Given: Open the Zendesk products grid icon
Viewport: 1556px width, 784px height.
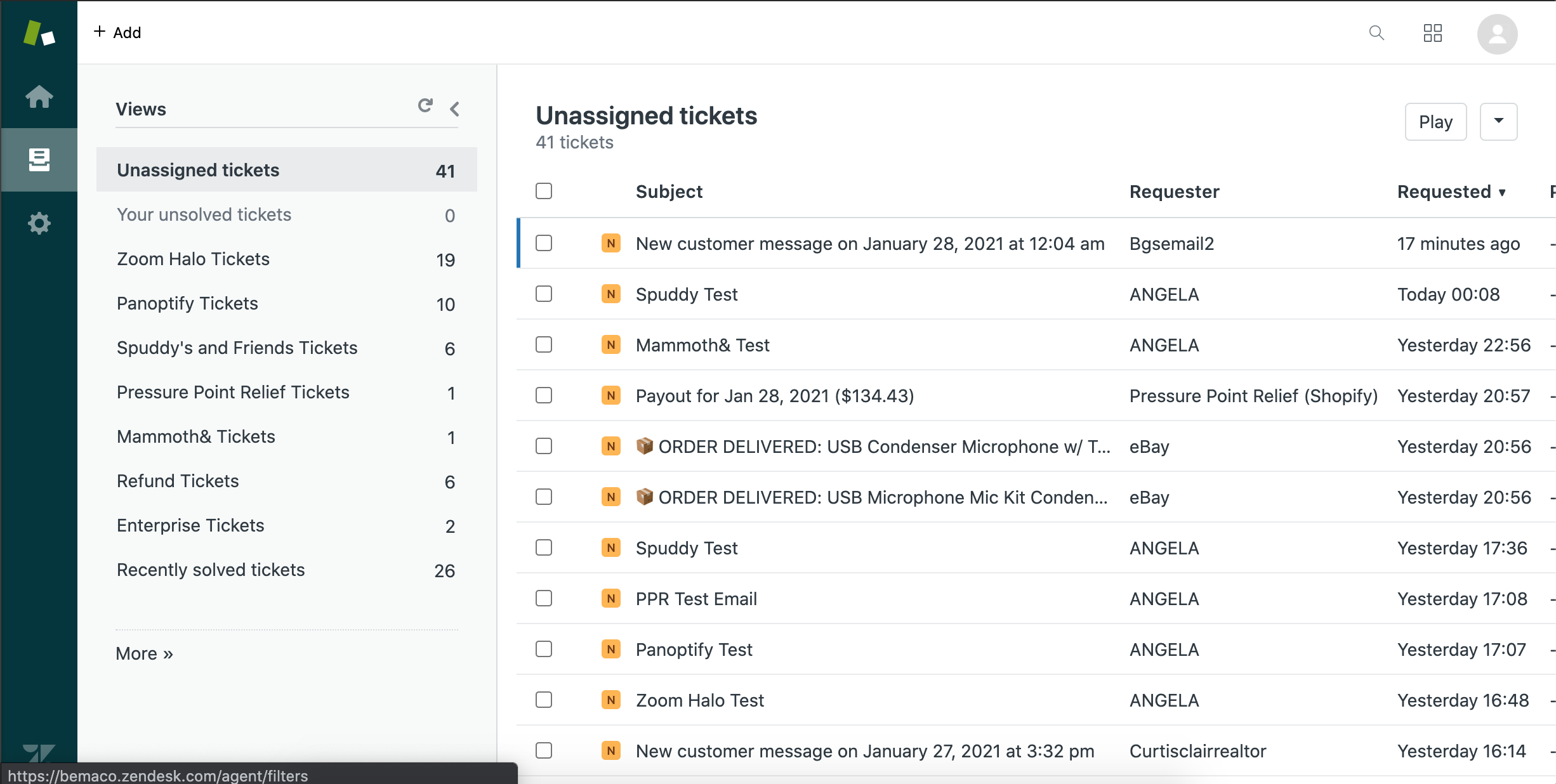Looking at the screenshot, I should [1432, 33].
